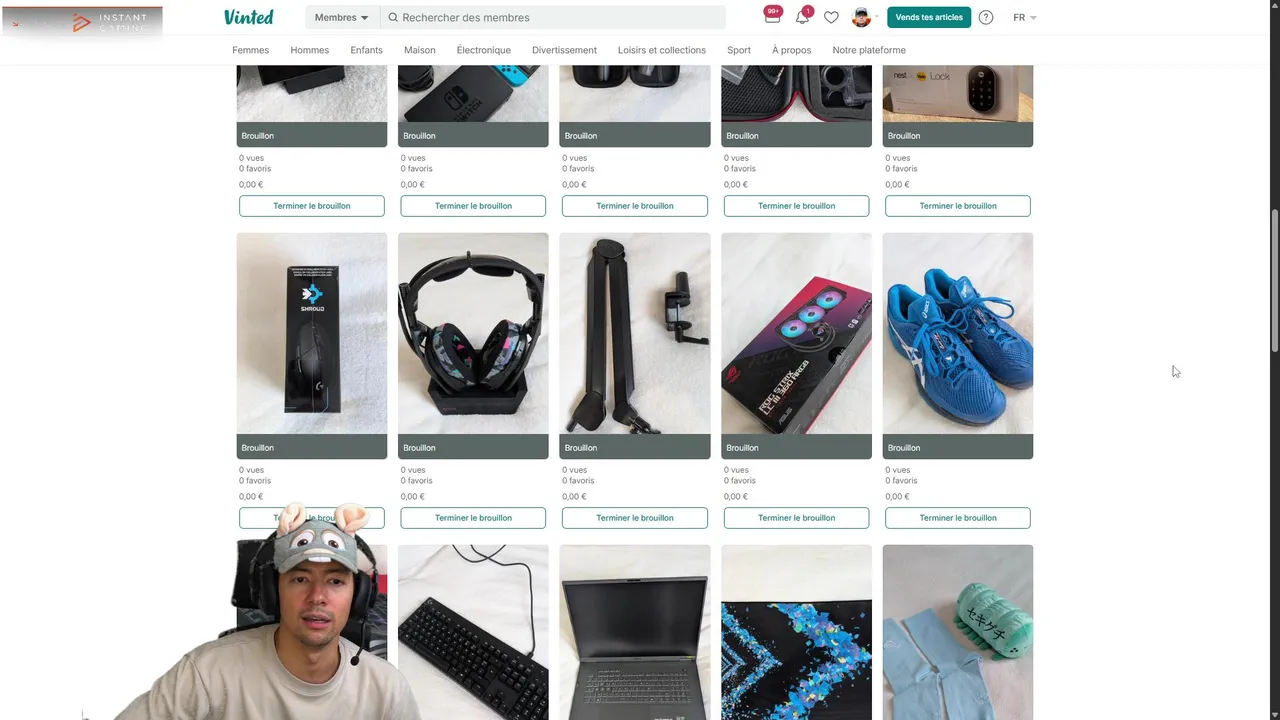This screenshot has width=1280, height=720.
Task: Expand the Membres search filter dropdown
Action: coord(342,17)
